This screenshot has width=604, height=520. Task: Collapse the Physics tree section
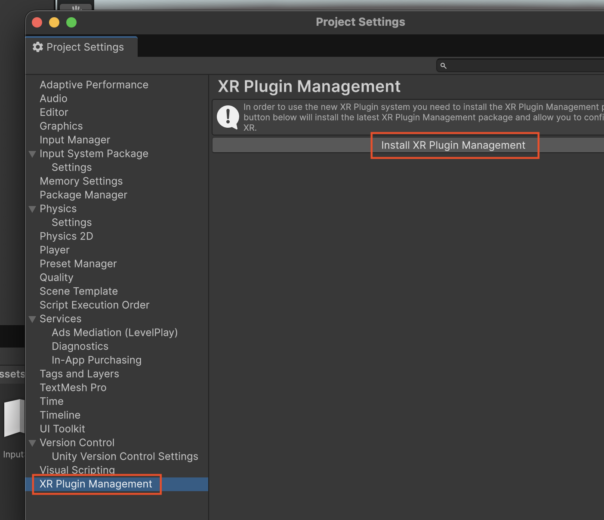[x=32, y=209]
